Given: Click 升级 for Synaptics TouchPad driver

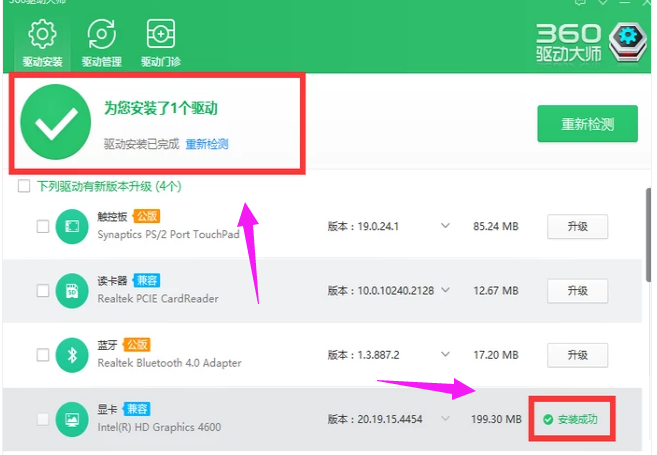Looking at the screenshot, I should (x=577, y=227).
